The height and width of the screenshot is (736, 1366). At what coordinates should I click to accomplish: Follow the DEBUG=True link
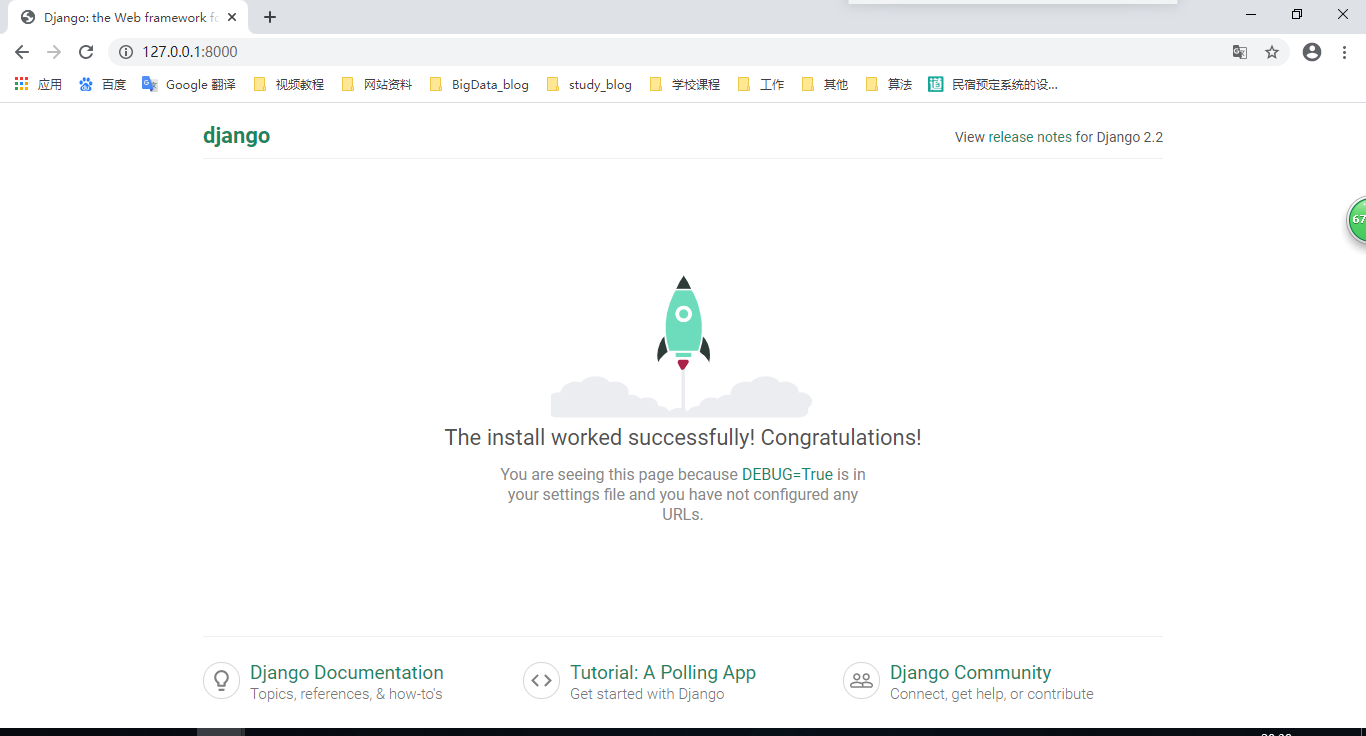point(787,474)
